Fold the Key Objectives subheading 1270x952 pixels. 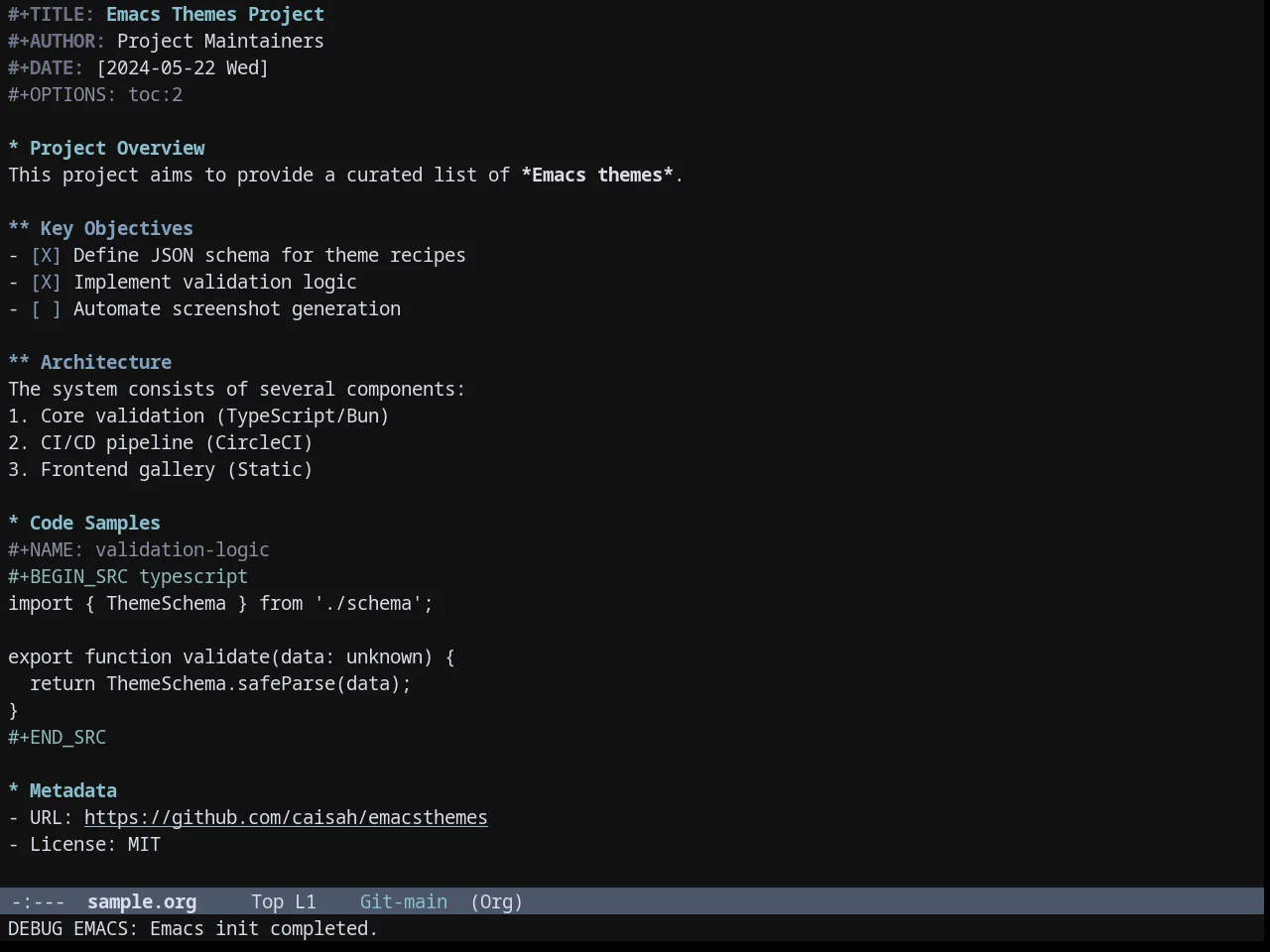pos(100,228)
